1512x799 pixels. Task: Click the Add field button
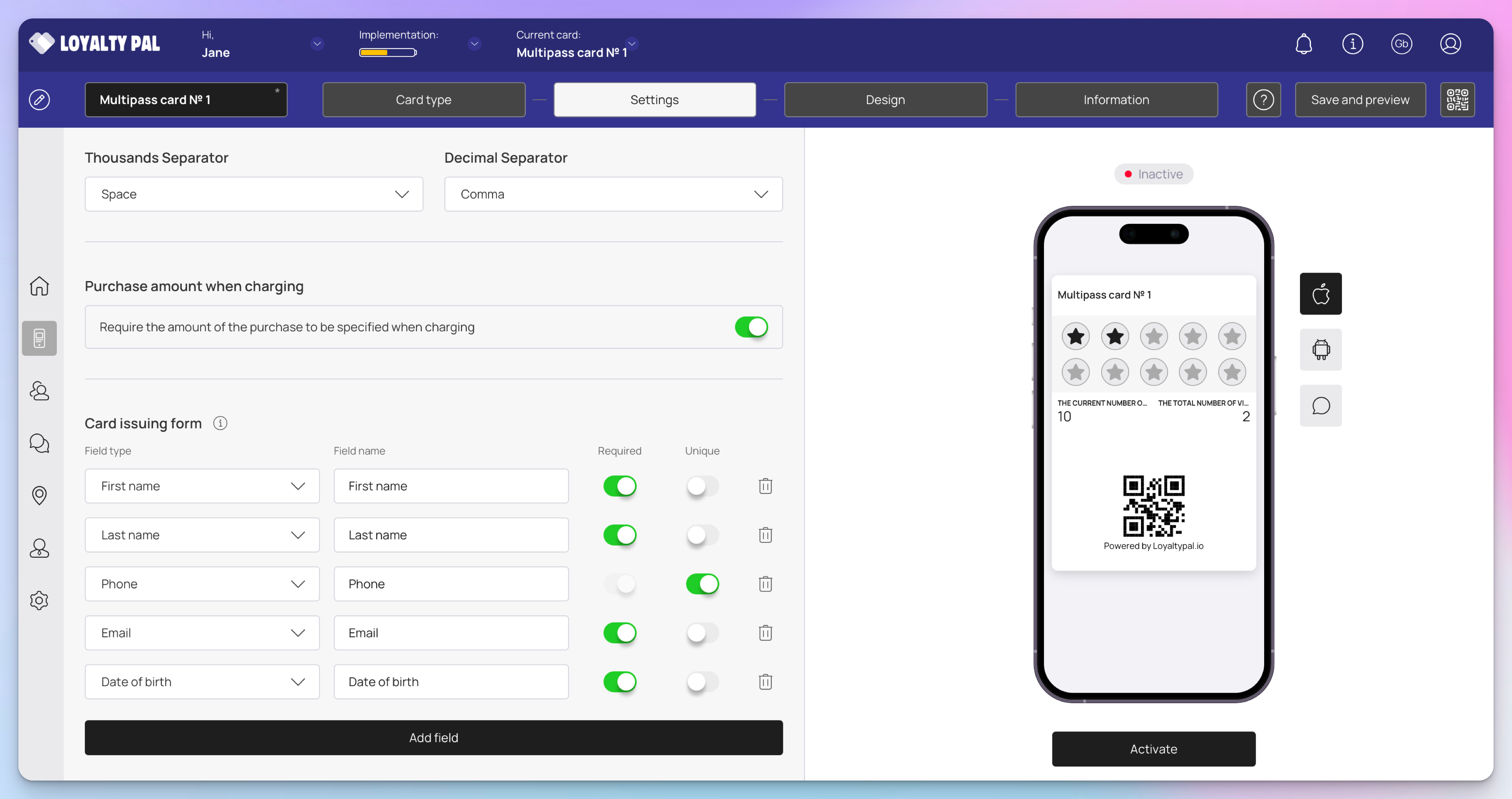433,737
